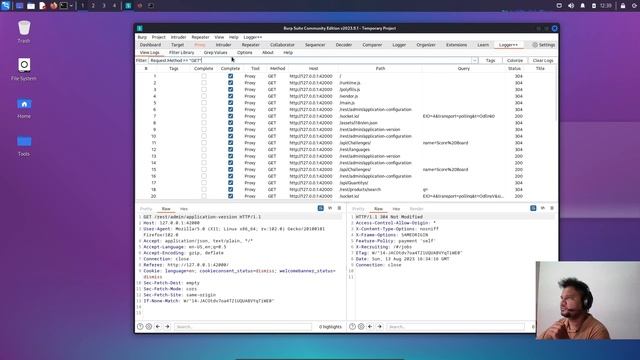The image size is (640, 360).
Task: Open the request pane hamburger options menu
Action: (x=339, y=208)
